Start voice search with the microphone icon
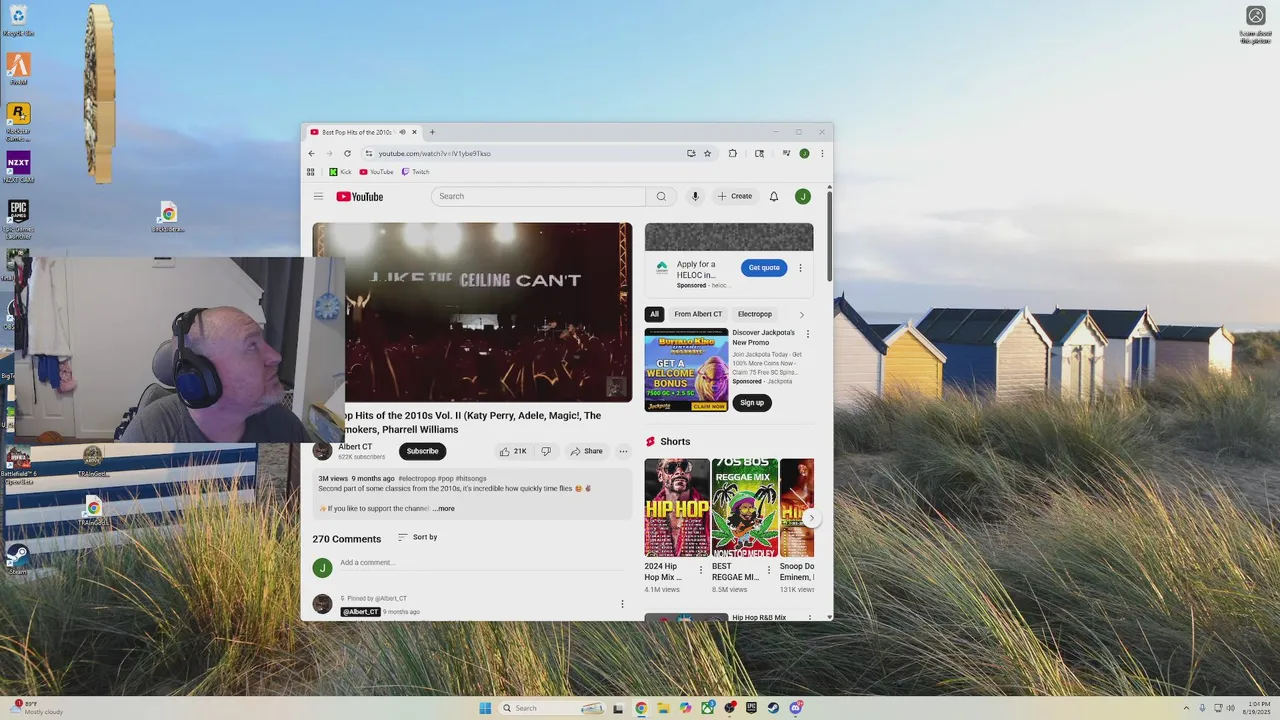Screen dimensions: 1280x720 click(695, 196)
